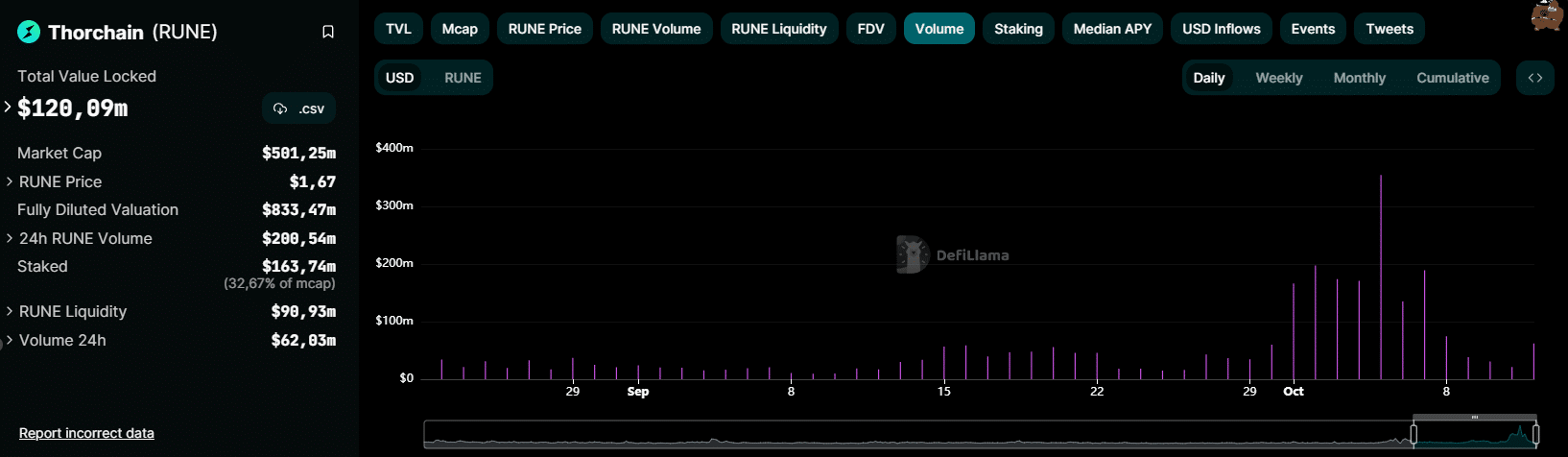Select the Cumulative grouping tab

(x=1453, y=78)
